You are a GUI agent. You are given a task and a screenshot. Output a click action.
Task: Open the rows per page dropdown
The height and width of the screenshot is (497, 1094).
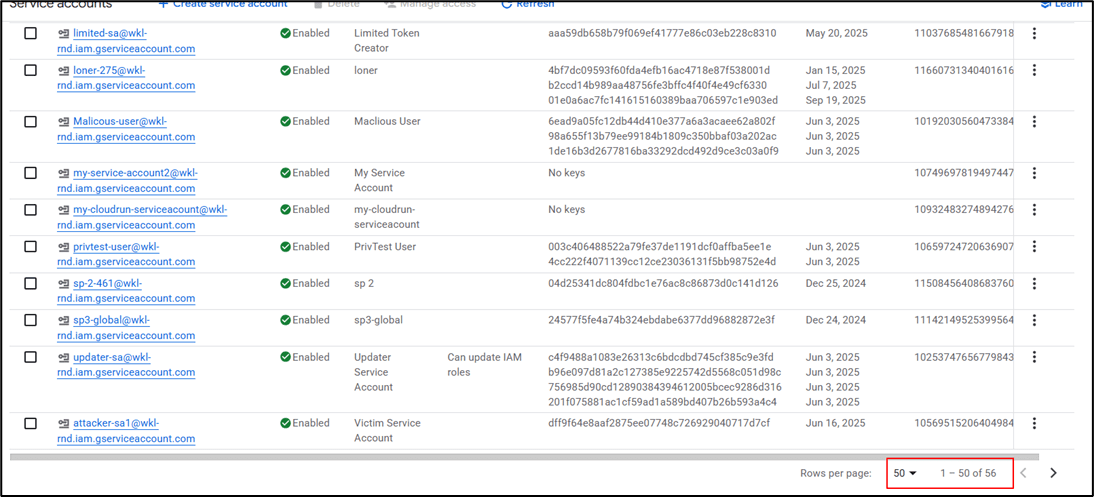tap(905, 473)
